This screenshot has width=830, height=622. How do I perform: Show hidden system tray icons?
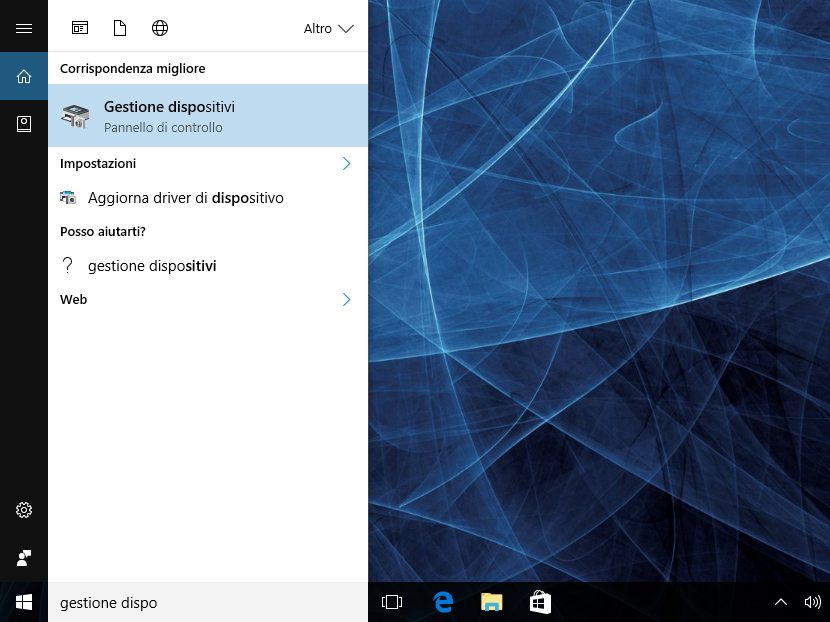click(781, 602)
